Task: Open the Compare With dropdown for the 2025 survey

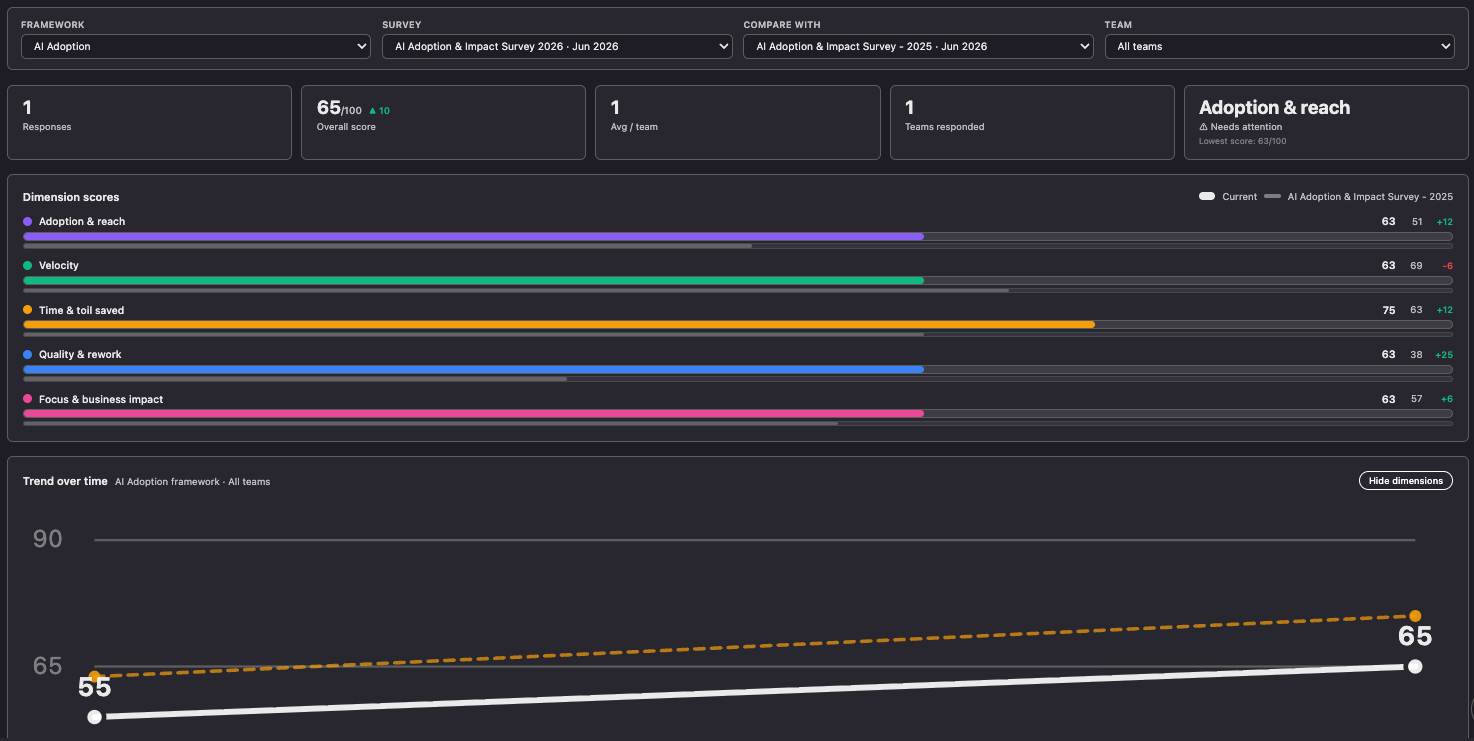Action: pyautogui.click(x=918, y=46)
